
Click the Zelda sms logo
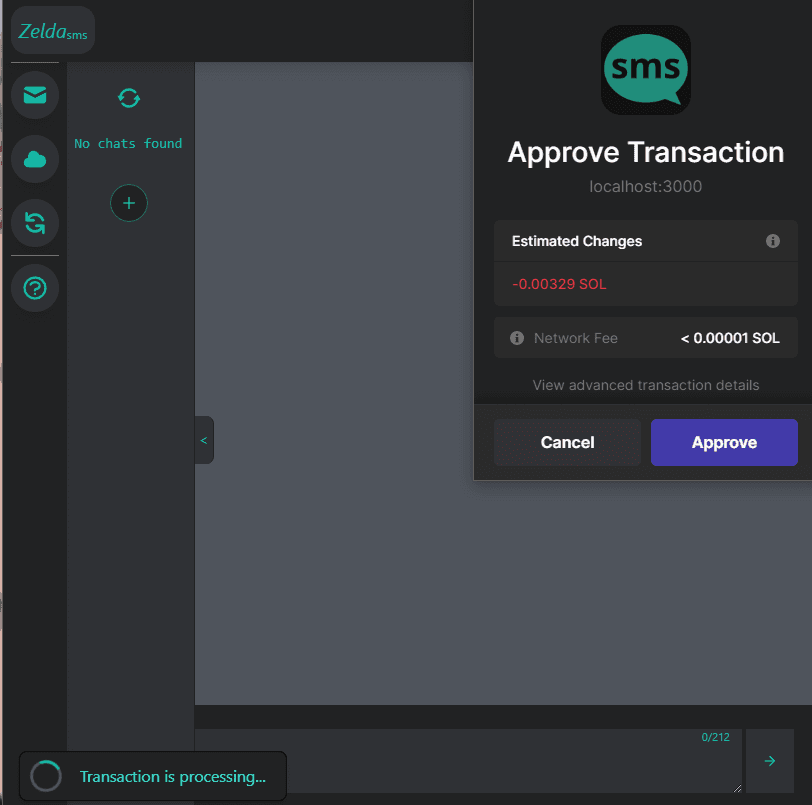click(x=53, y=31)
